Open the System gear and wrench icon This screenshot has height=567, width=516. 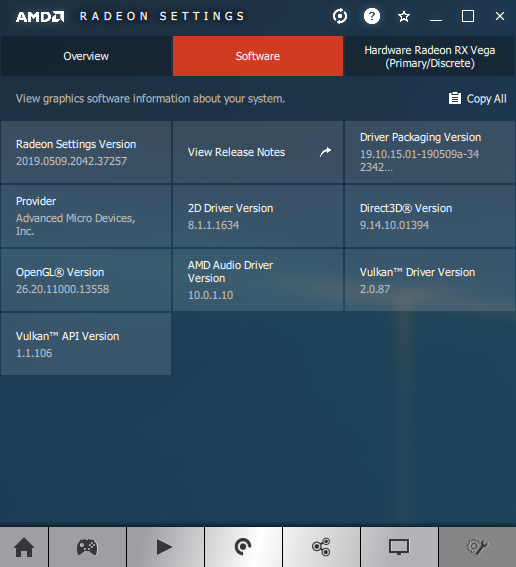(x=477, y=547)
